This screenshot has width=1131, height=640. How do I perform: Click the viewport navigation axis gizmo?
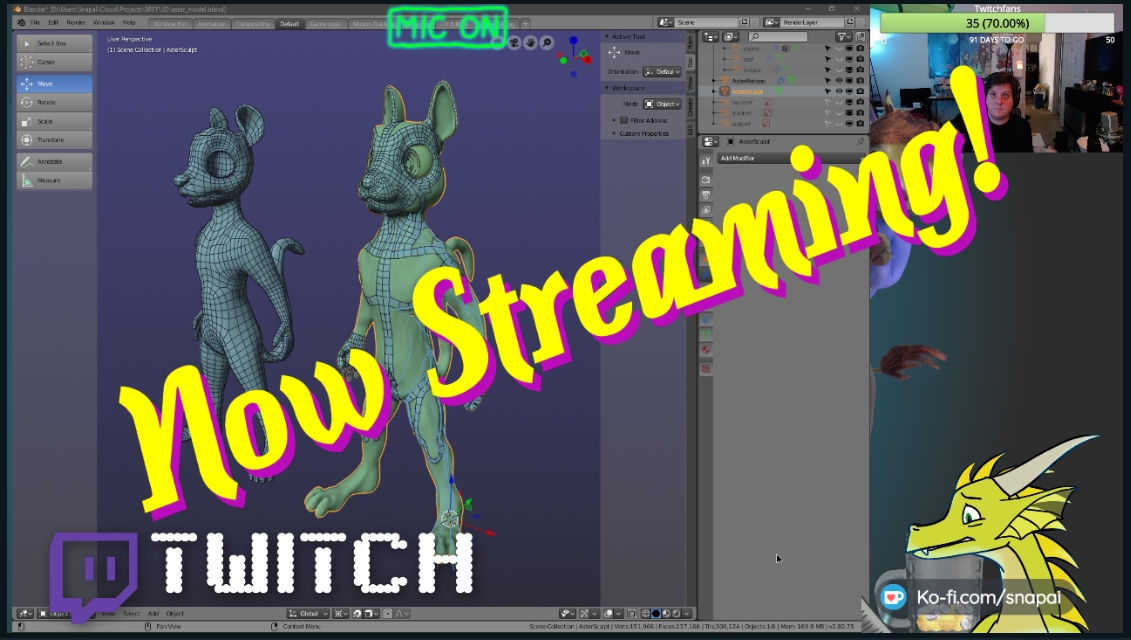point(574,57)
